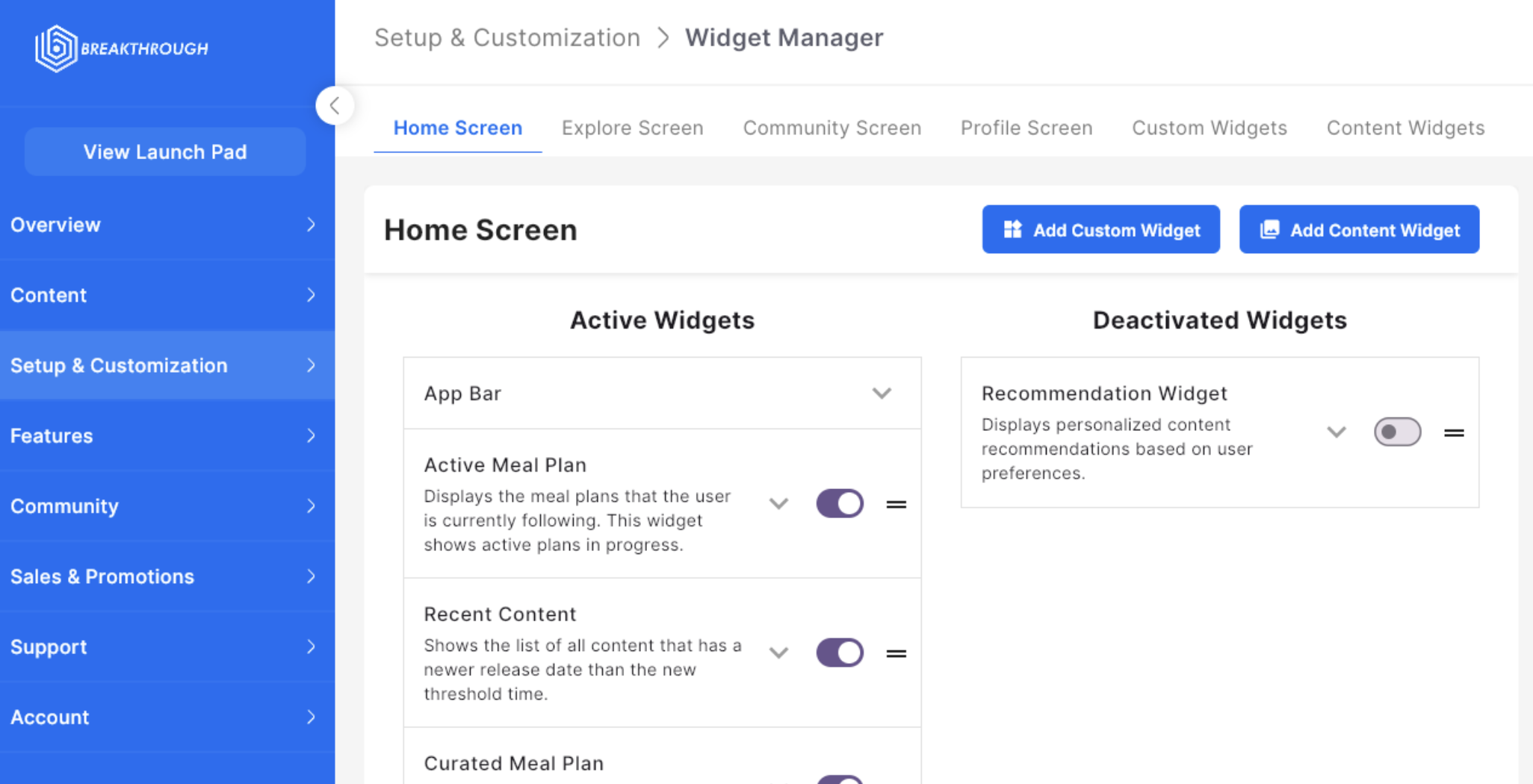
Task: Click the Add Content Widget button
Action: pyautogui.click(x=1358, y=230)
